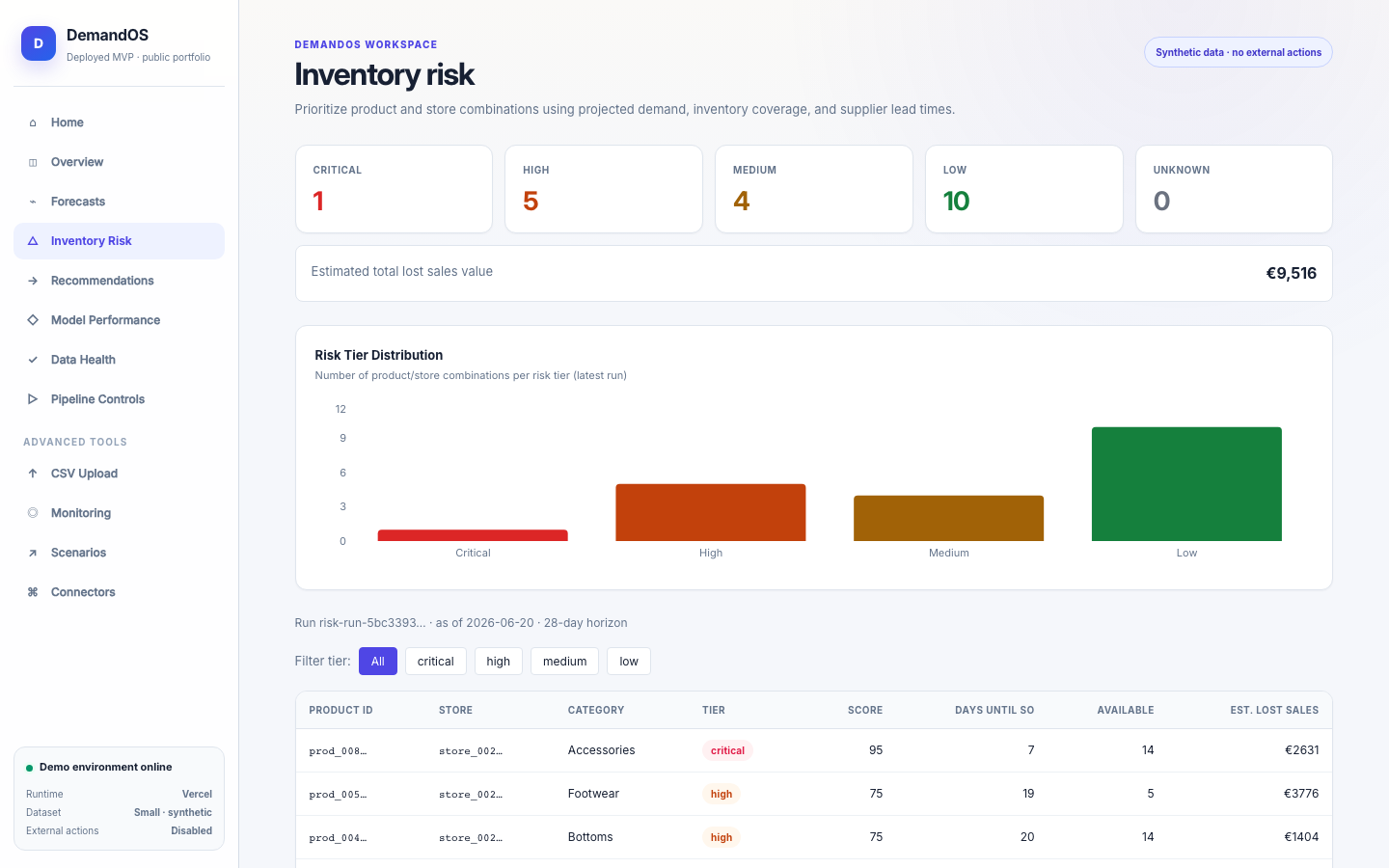Click the green Low chart bar
The image size is (1389, 868).
(x=1186, y=484)
